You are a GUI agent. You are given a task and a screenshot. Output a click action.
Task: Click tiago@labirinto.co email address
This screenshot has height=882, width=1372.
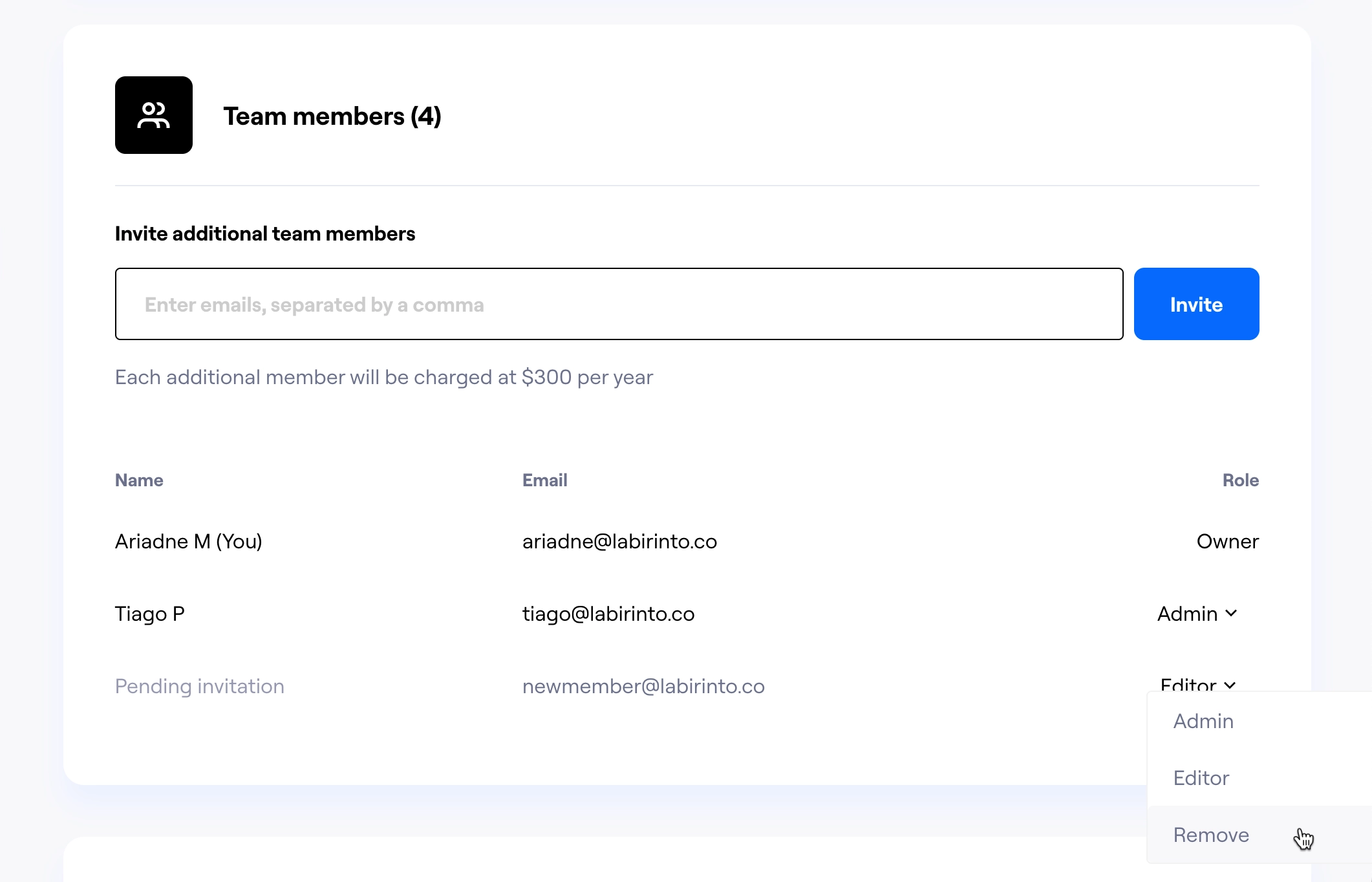(608, 614)
